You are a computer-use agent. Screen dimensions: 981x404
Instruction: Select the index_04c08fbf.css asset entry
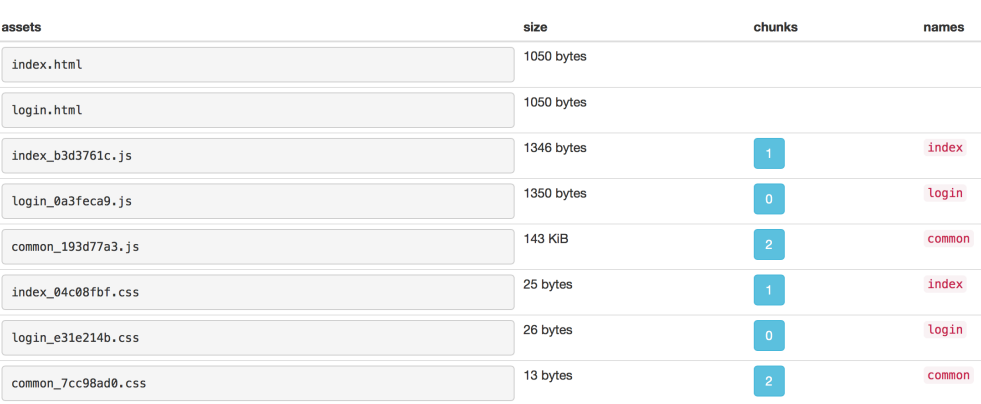tap(258, 292)
